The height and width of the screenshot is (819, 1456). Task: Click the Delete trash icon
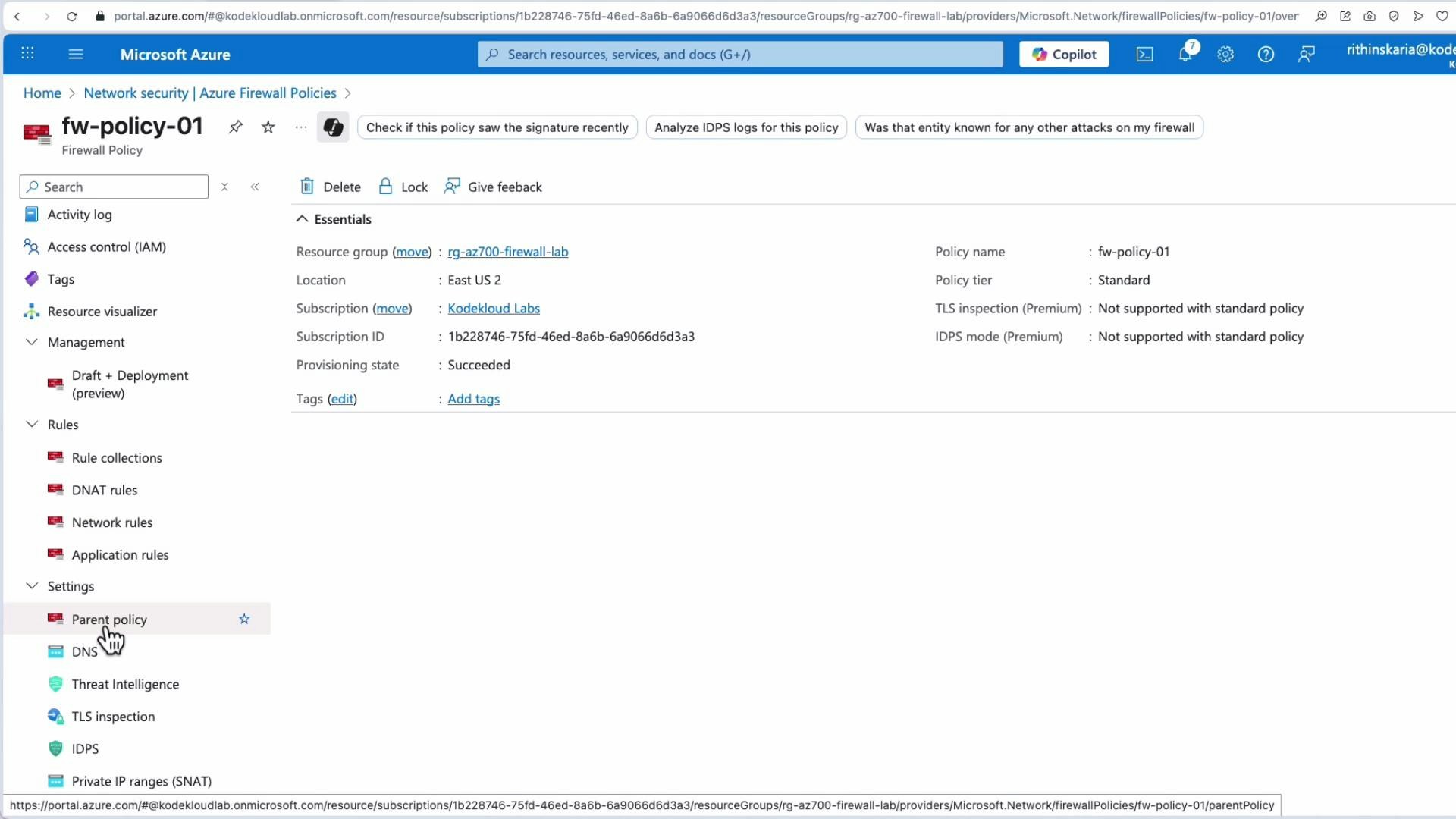coord(307,186)
